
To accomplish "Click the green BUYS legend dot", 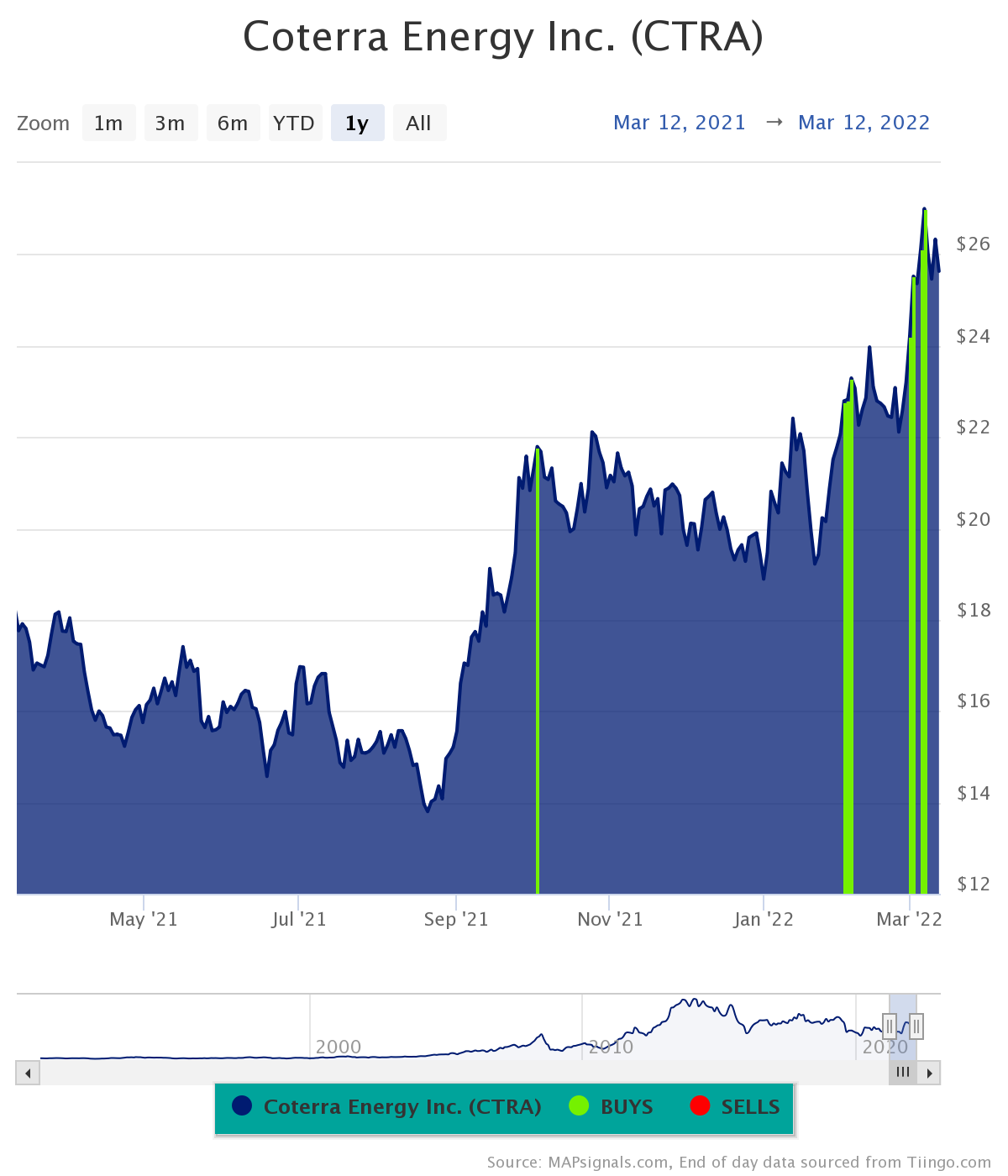I will click(579, 1106).
